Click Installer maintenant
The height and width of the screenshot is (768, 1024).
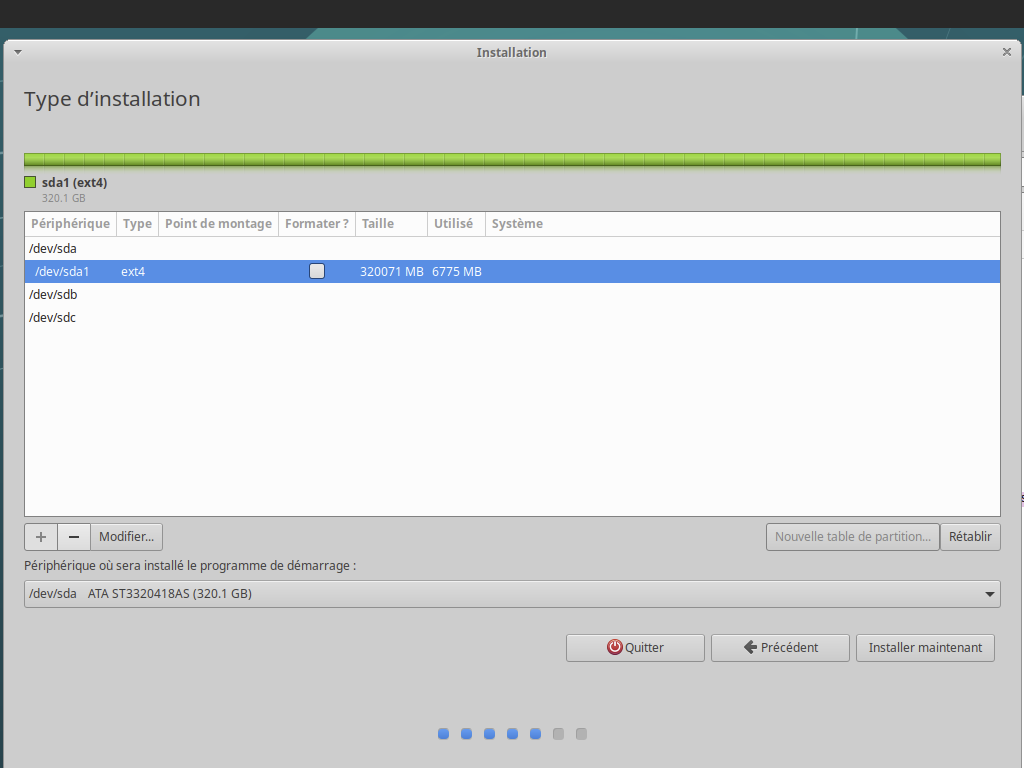point(925,648)
